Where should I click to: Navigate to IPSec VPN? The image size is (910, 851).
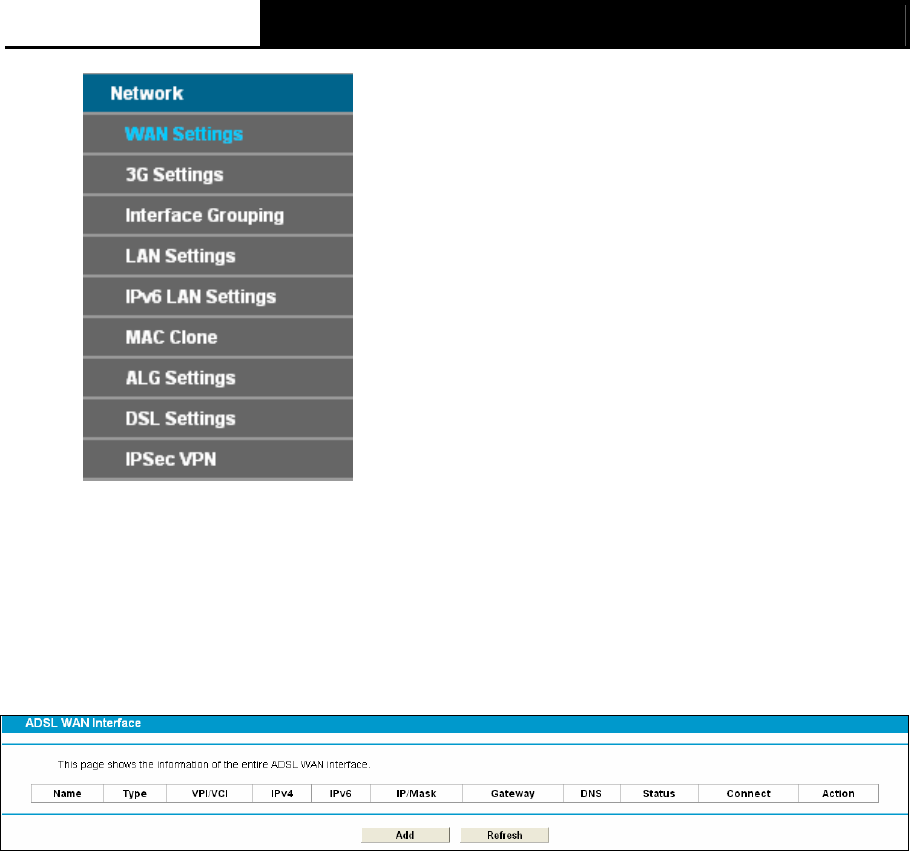tap(218, 459)
